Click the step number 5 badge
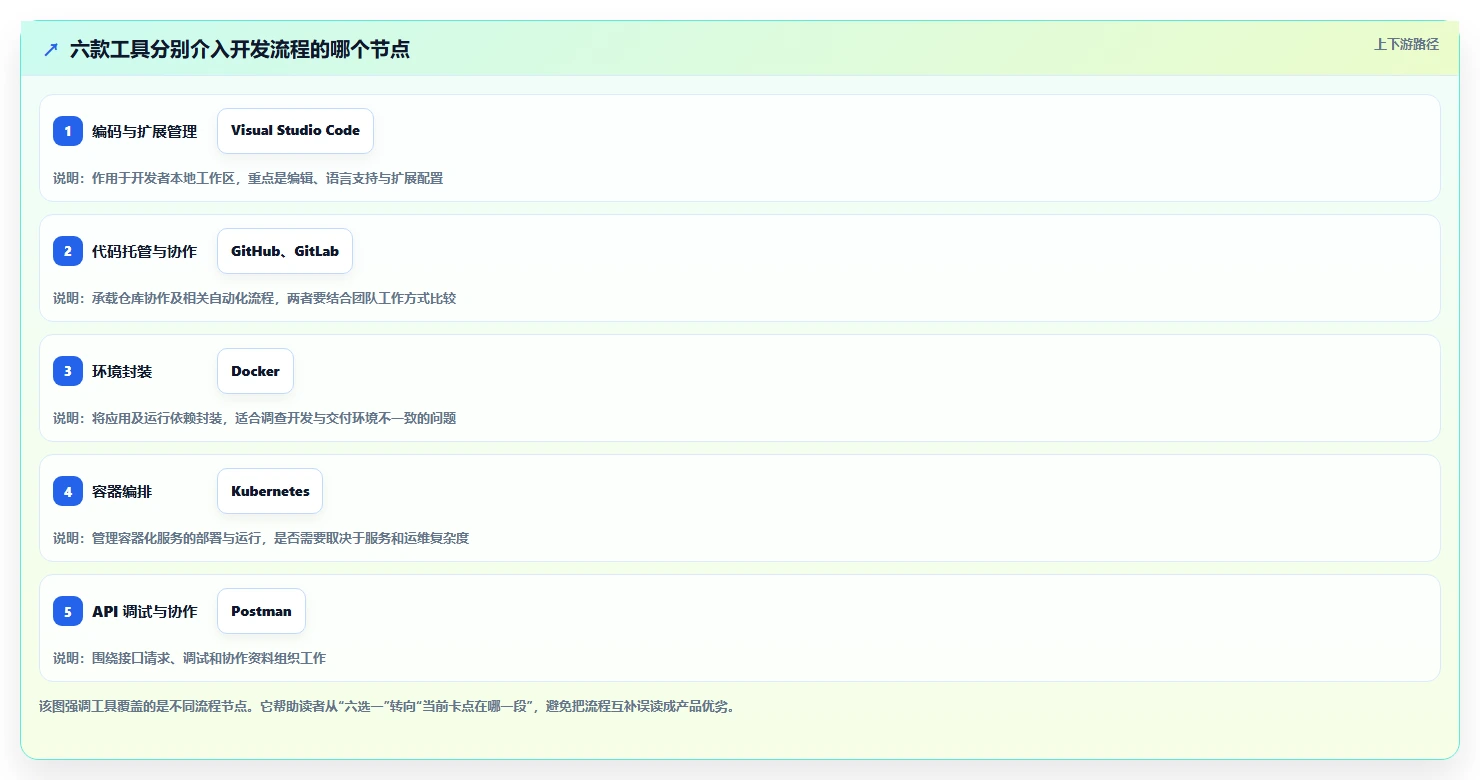 coord(68,611)
